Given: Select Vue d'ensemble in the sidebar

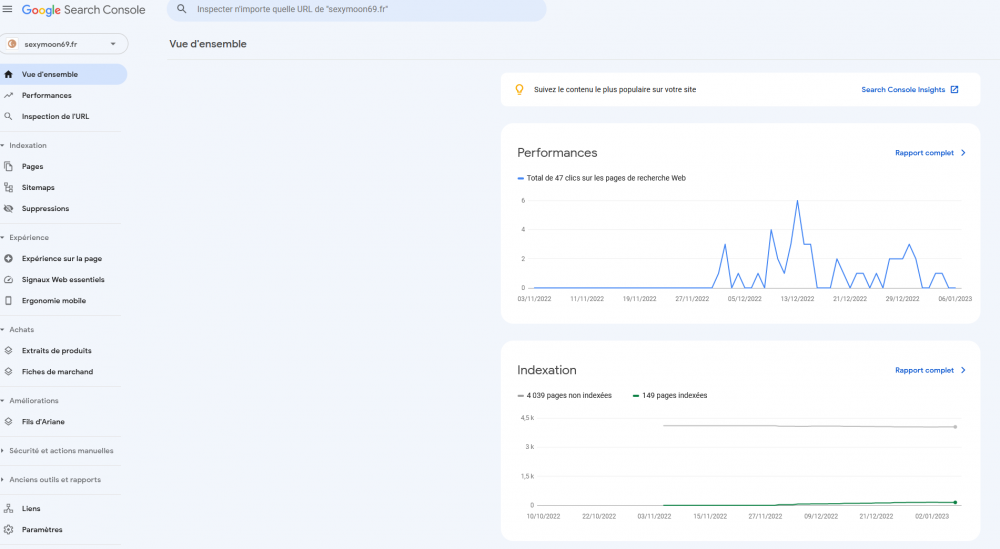Looking at the screenshot, I should [50, 74].
